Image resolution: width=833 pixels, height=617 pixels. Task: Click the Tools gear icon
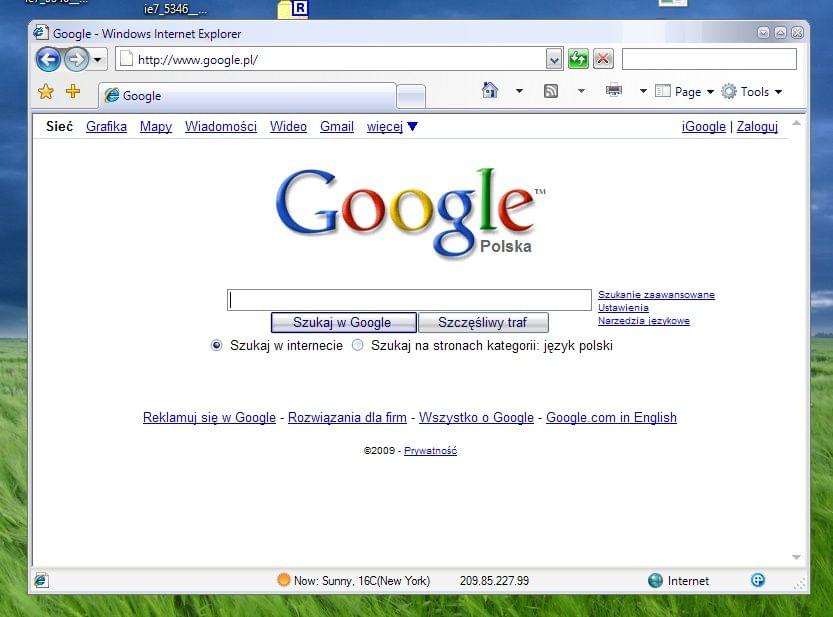point(729,91)
